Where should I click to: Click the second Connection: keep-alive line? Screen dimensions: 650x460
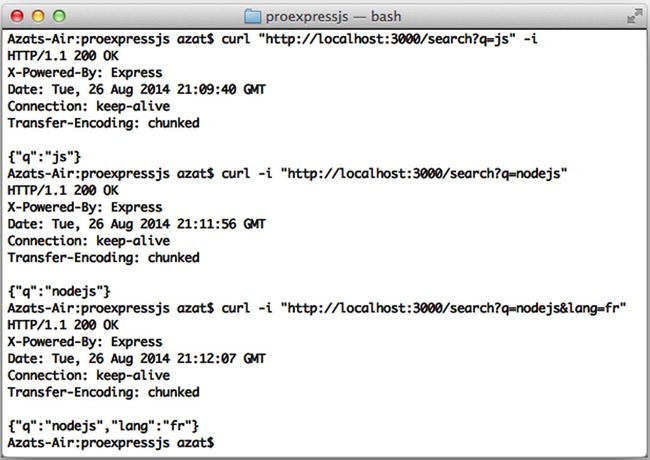click(x=89, y=241)
